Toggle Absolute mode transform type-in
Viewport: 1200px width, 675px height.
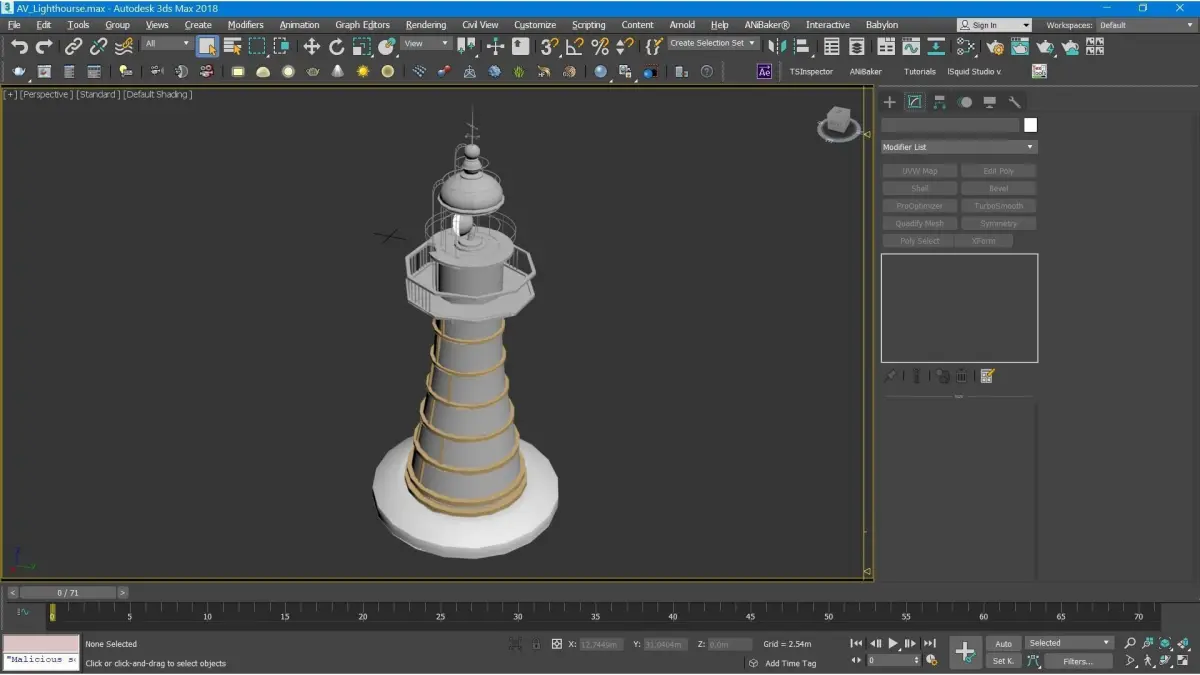pyautogui.click(x=557, y=644)
